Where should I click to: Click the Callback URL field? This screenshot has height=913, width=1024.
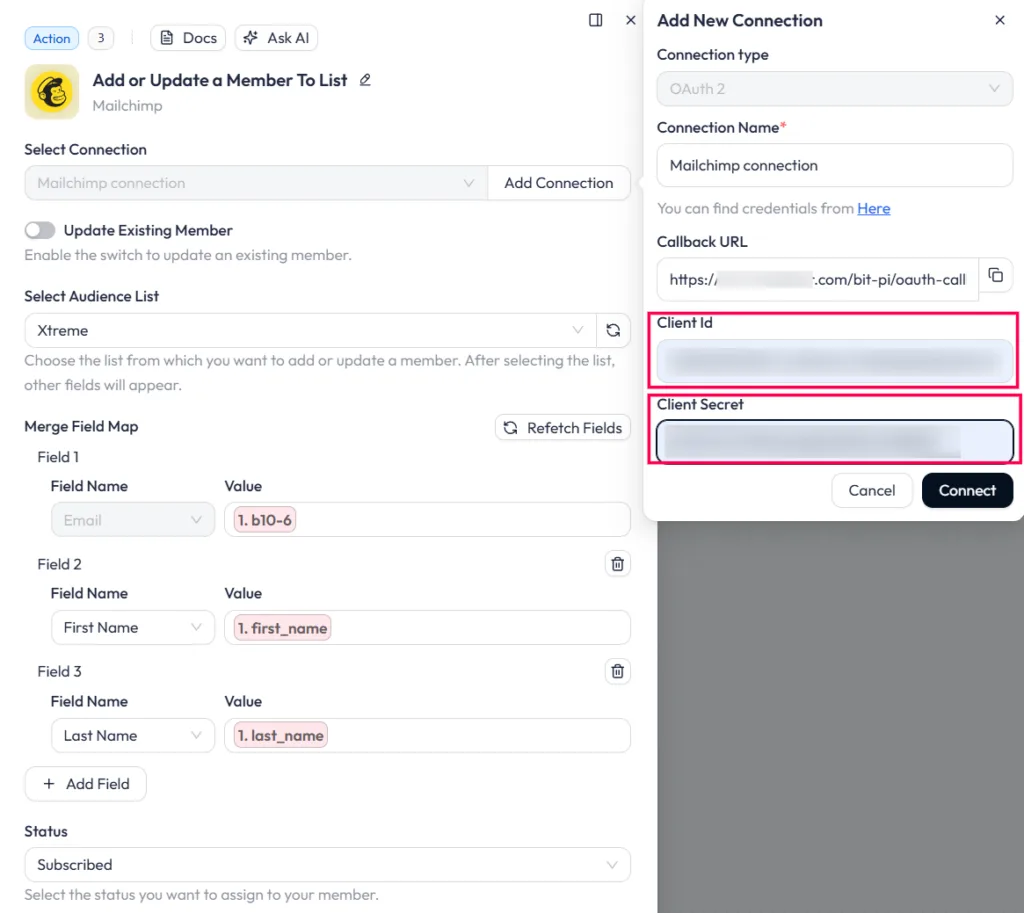[x=818, y=280]
